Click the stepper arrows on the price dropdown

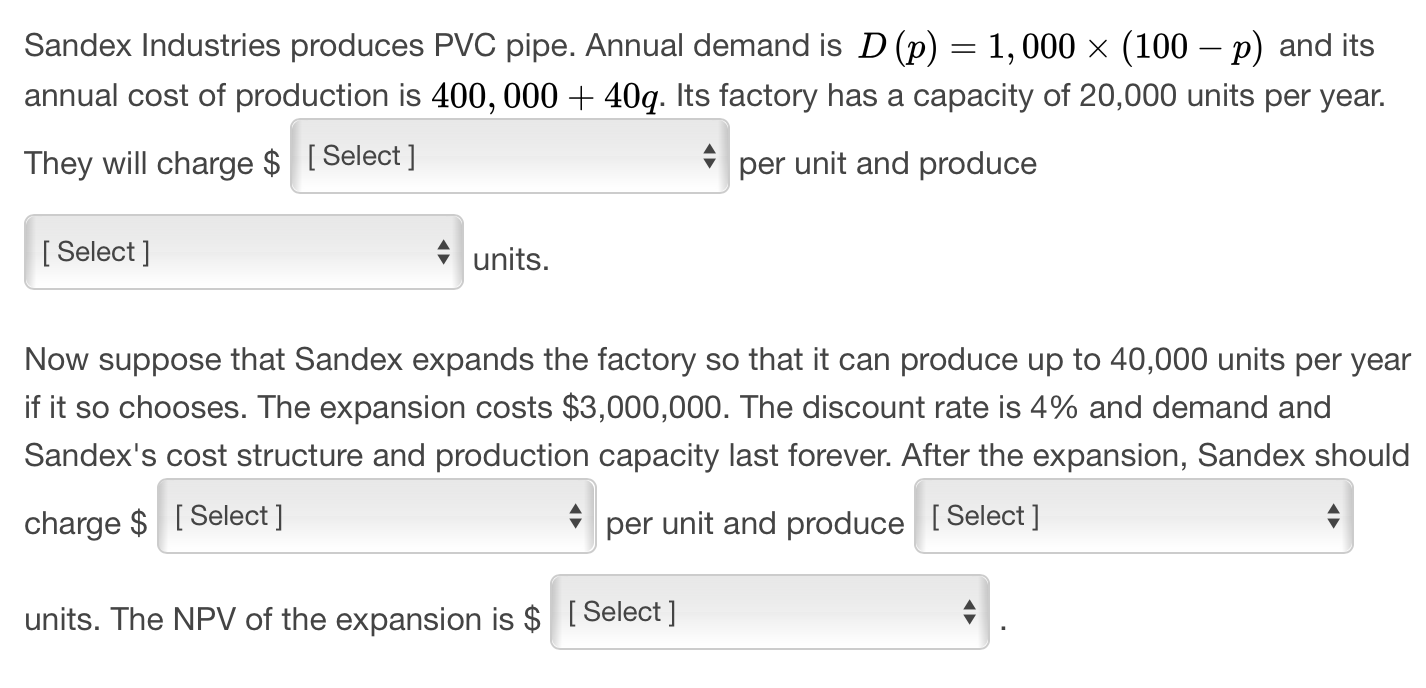pyautogui.click(x=709, y=157)
